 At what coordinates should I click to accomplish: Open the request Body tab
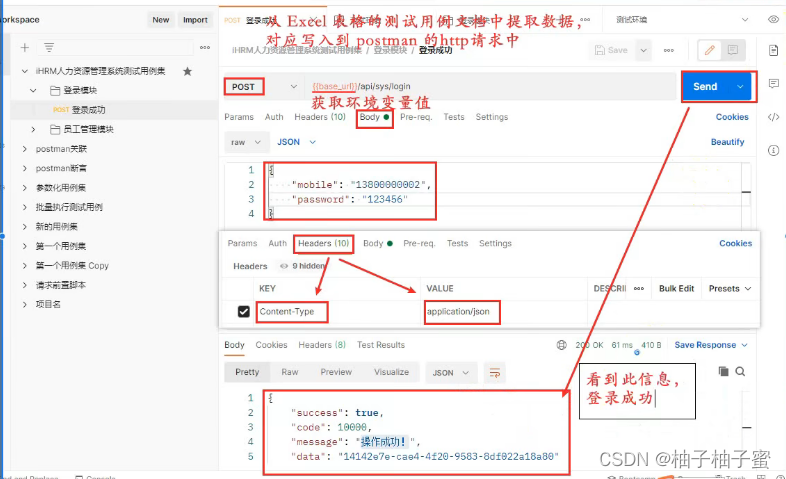pyautogui.click(x=374, y=117)
